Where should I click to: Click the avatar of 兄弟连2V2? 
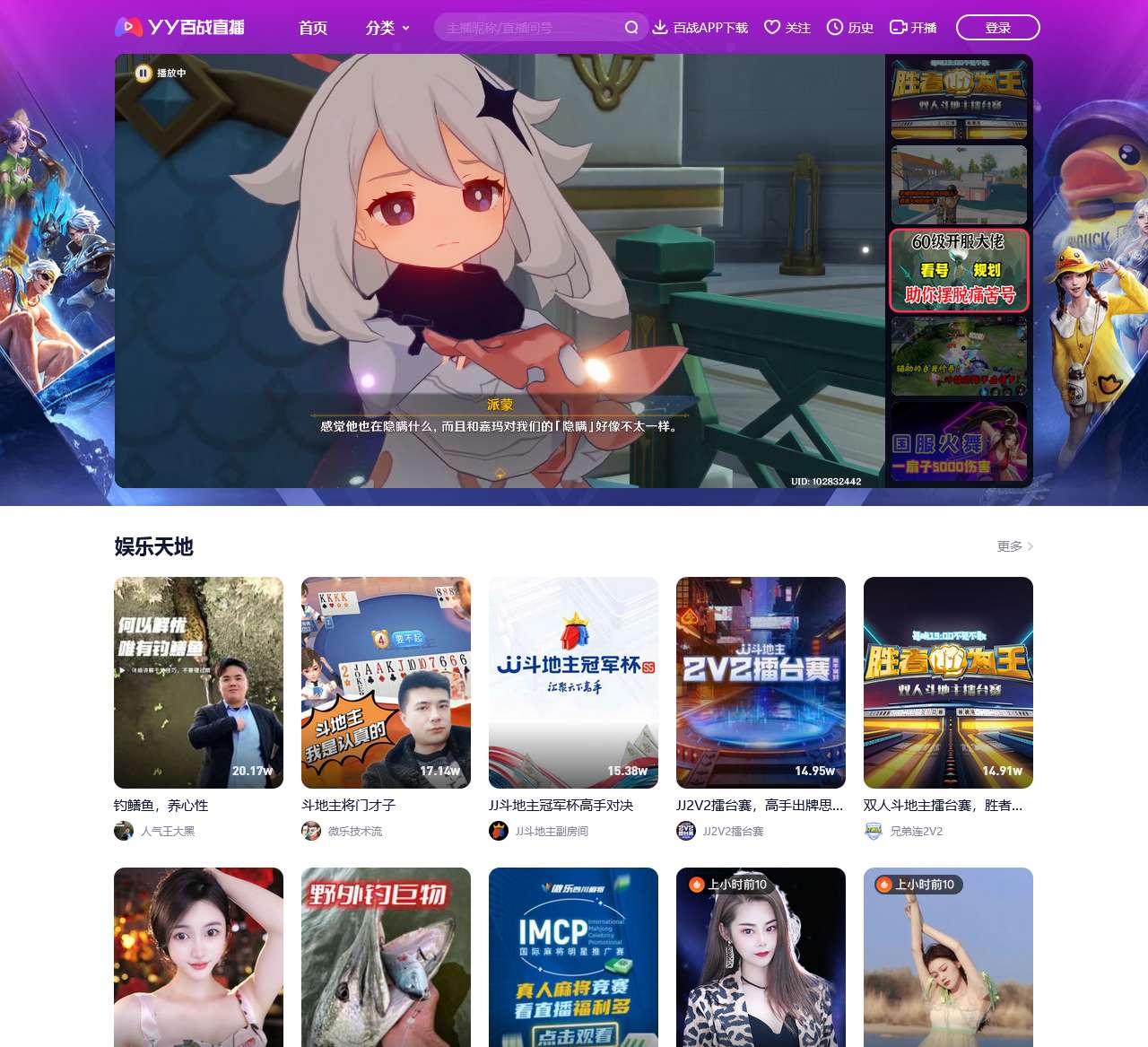[874, 831]
